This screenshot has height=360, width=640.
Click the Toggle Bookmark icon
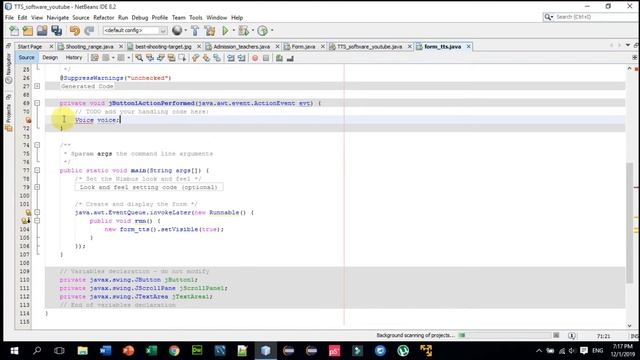(217, 58)
